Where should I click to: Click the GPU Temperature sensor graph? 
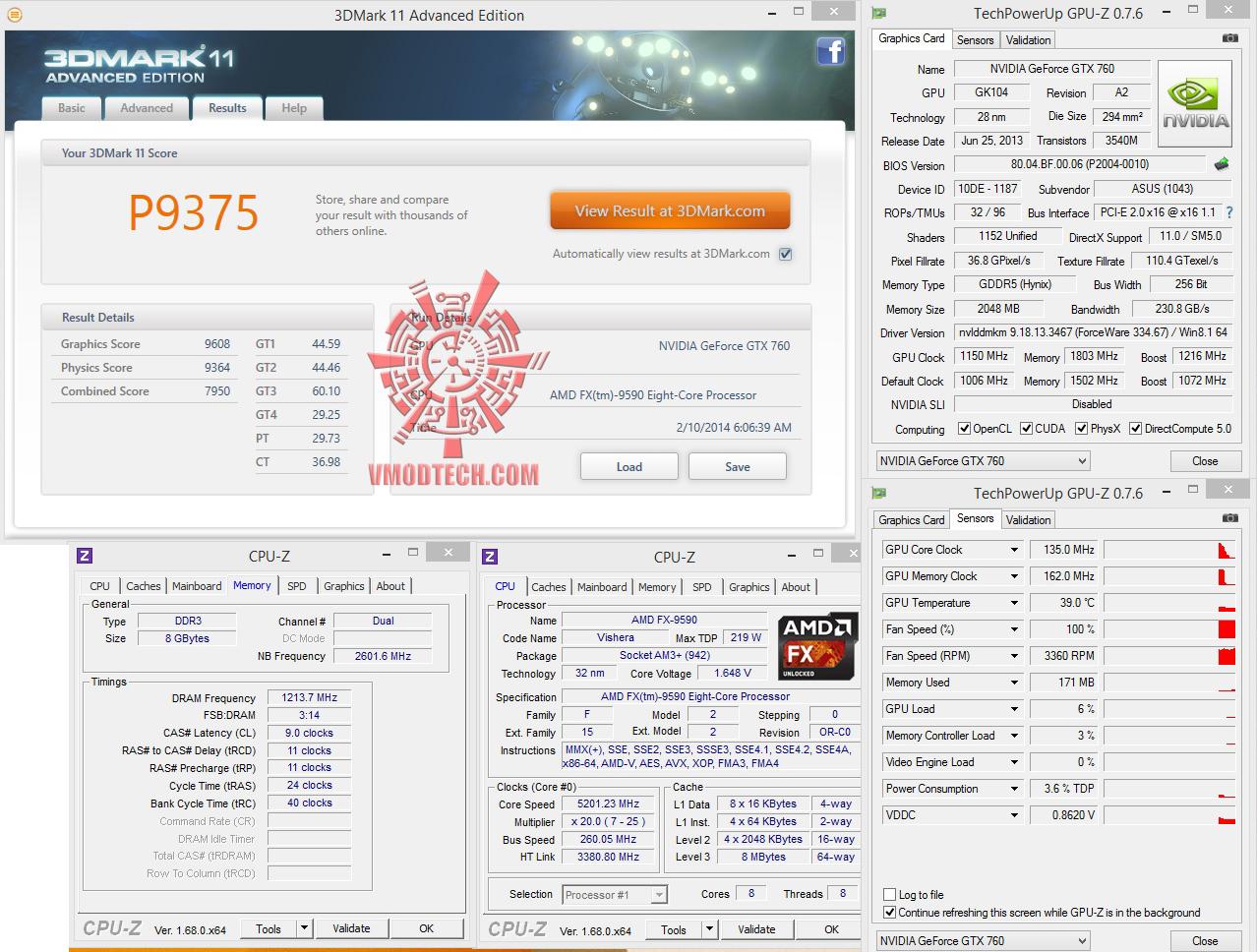tap(1167, 603)
